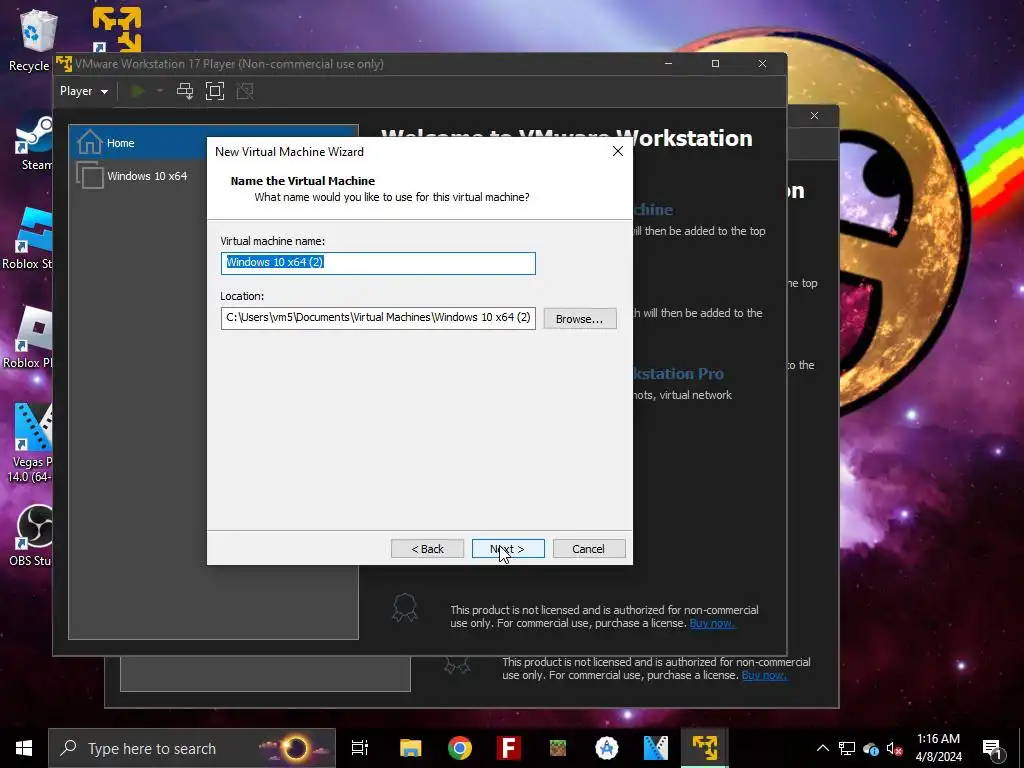This screenshot has width=1024, height=768.
Task: Open Task View on the taskbar
Action: coord(360,748)
